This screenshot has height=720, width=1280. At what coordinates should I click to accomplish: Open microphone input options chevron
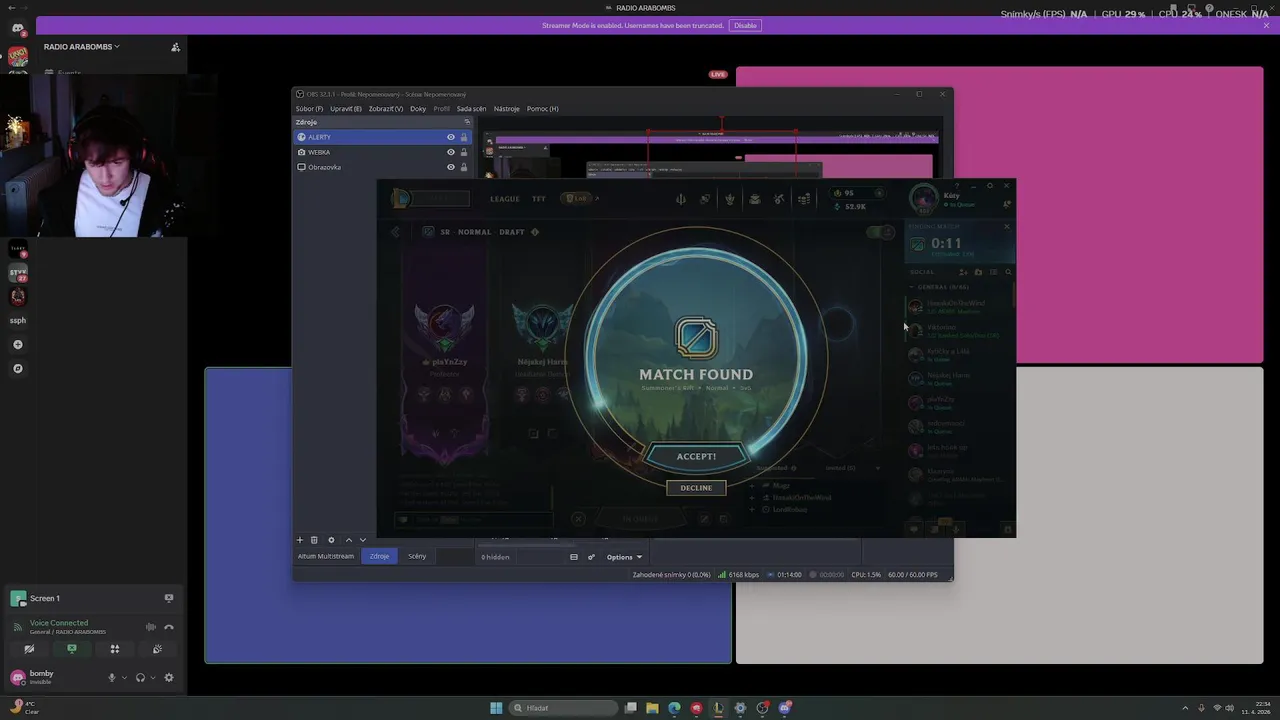[124, 677]
